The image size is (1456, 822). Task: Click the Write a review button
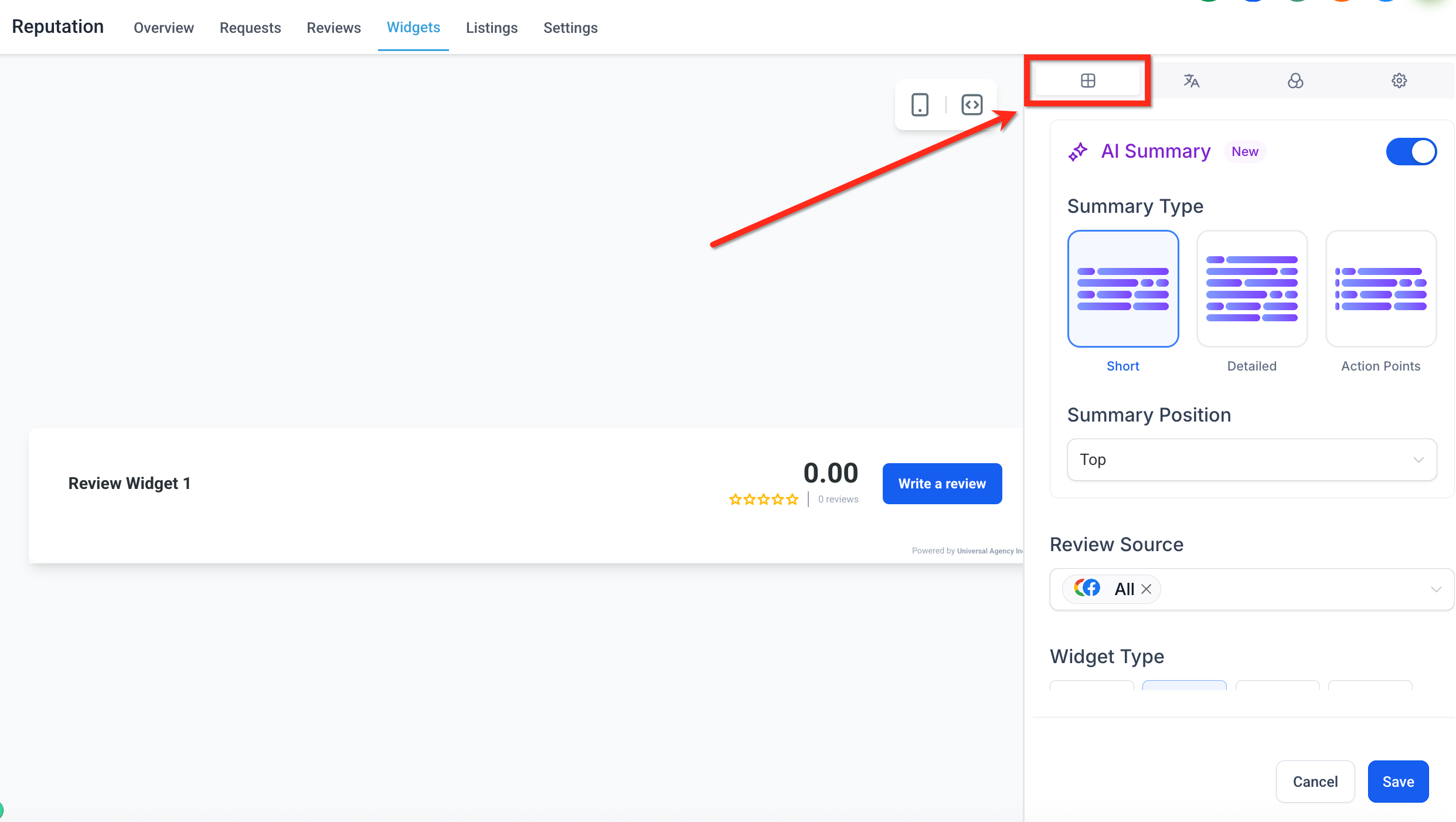[942, 484]
